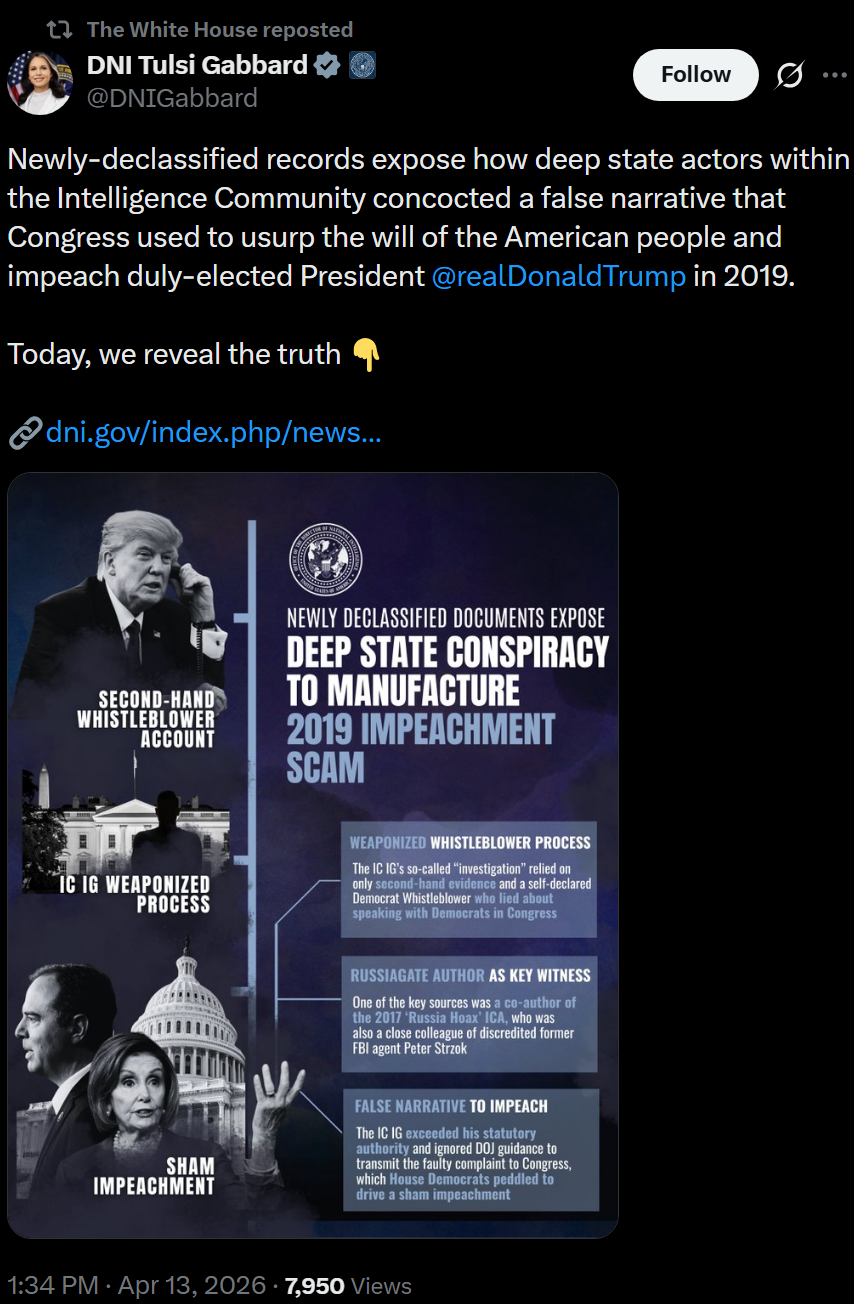Viewport: 854px width, 1304px height.
Task: Click the Grok slashed-circle icon
Action: (x=790, y=75)
